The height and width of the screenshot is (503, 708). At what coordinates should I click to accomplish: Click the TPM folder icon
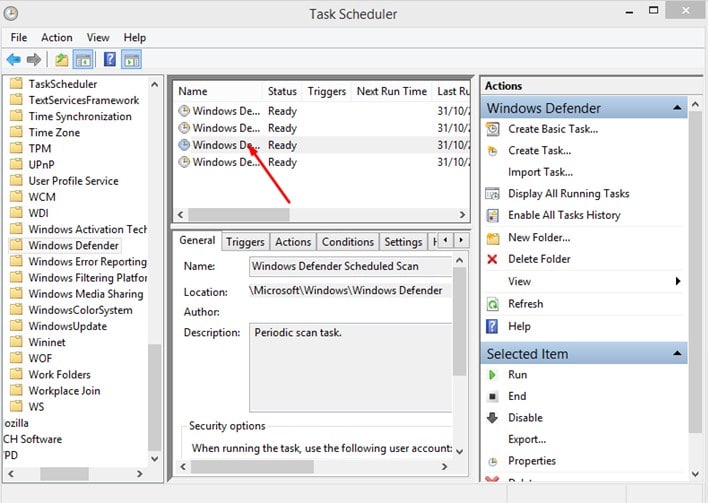click(16, 148)
